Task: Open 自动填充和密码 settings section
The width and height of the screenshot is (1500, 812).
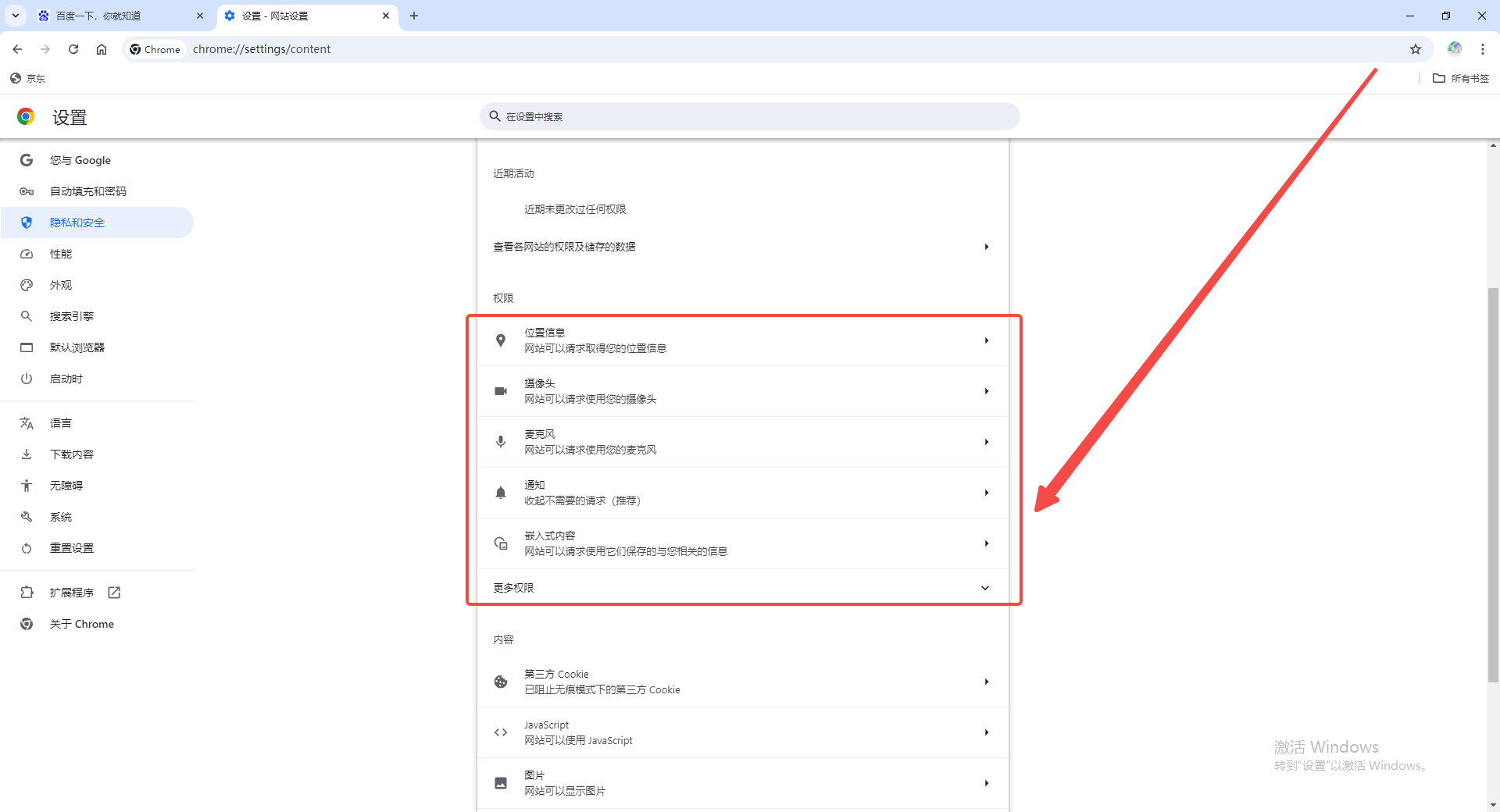Action: pos(97,191)
